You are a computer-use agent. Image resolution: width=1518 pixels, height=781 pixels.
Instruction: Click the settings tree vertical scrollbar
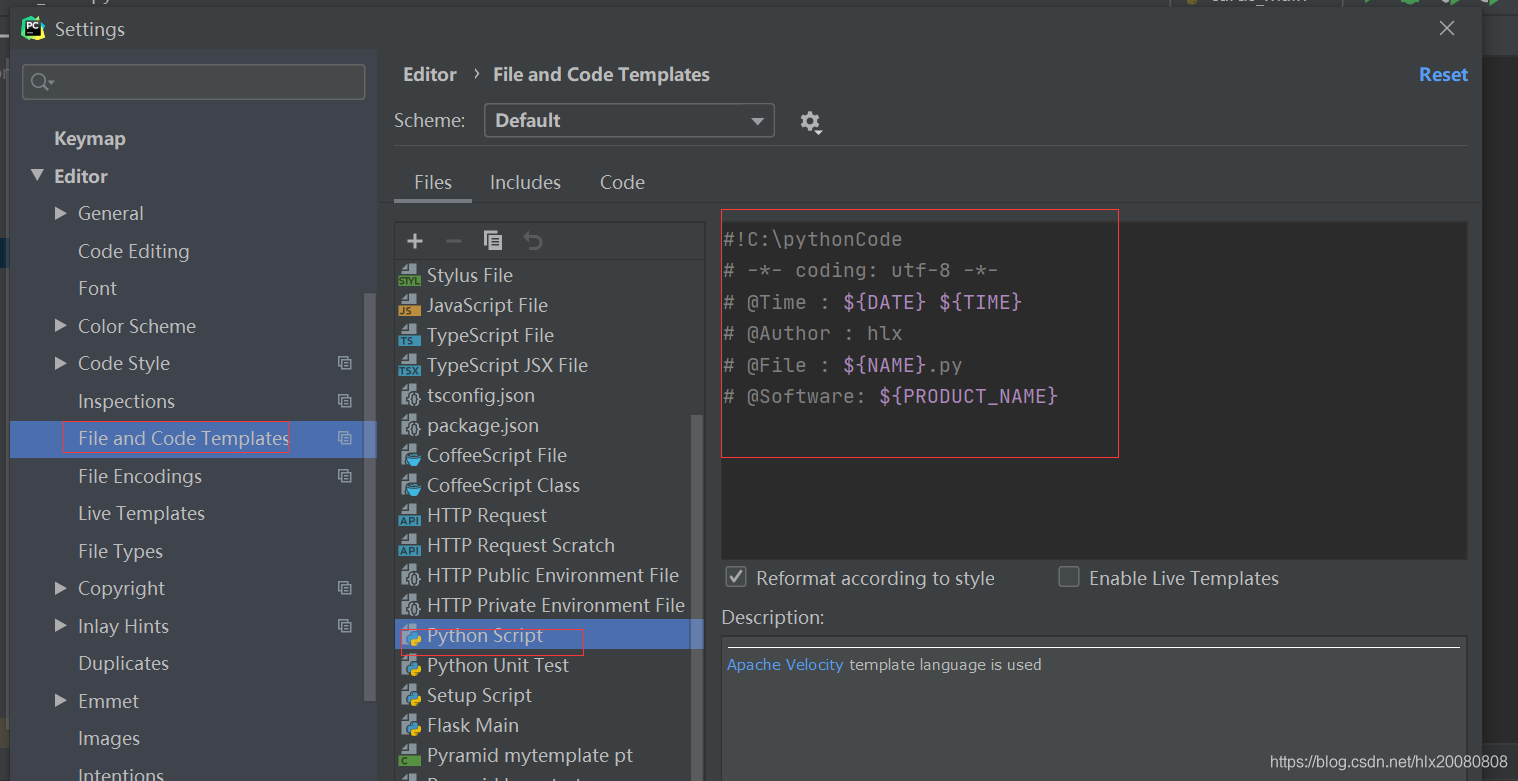coord(370,495)
